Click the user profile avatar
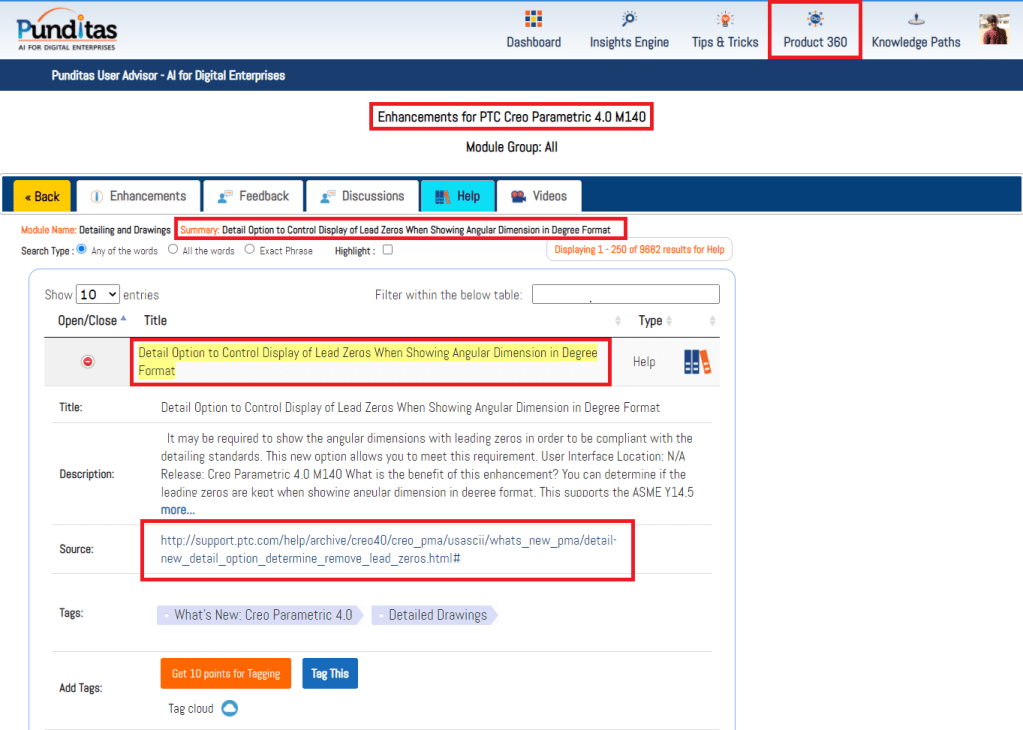 [993, 29]
